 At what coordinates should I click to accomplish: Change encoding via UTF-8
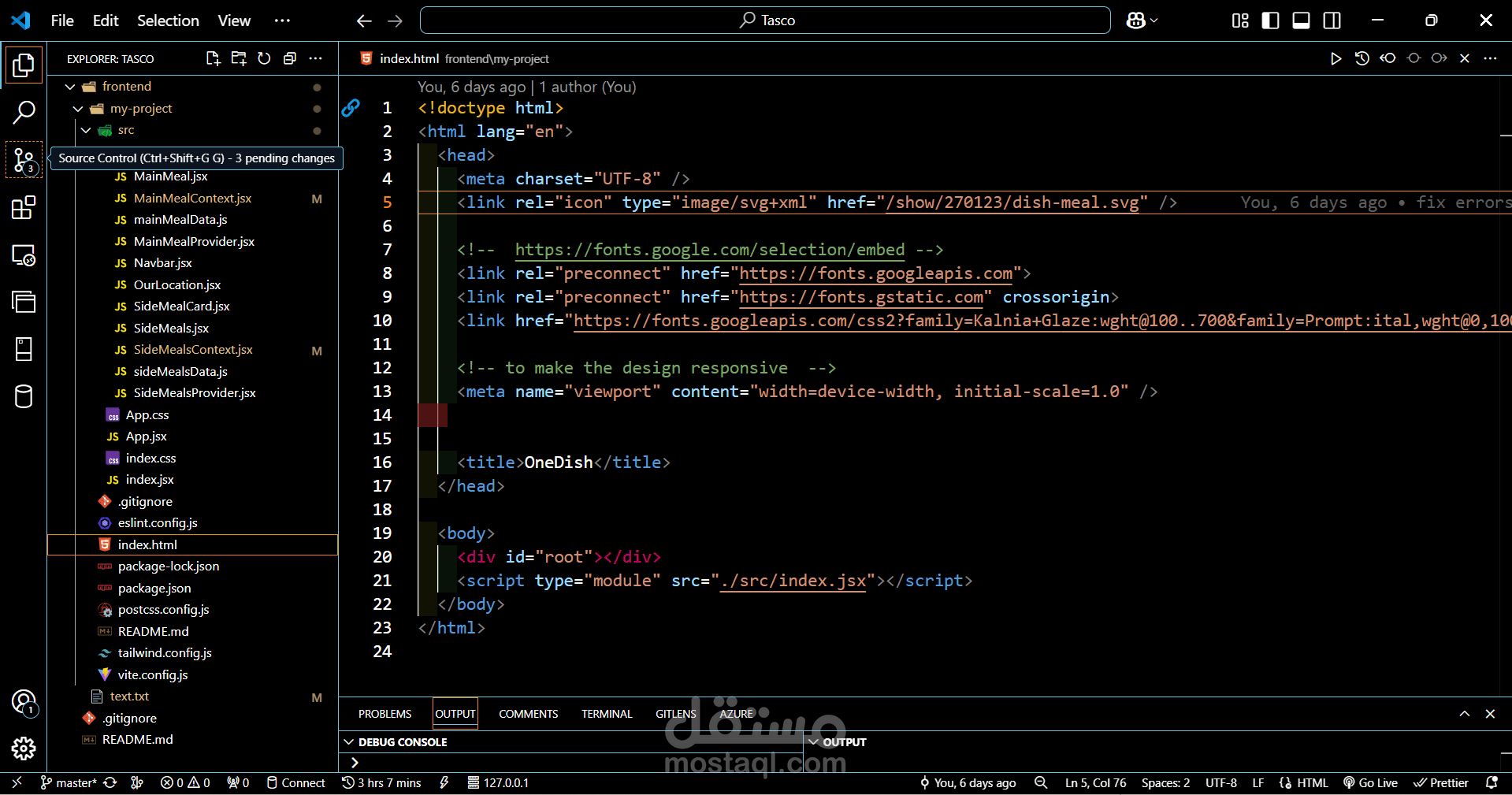click(x=1220, y=782)
